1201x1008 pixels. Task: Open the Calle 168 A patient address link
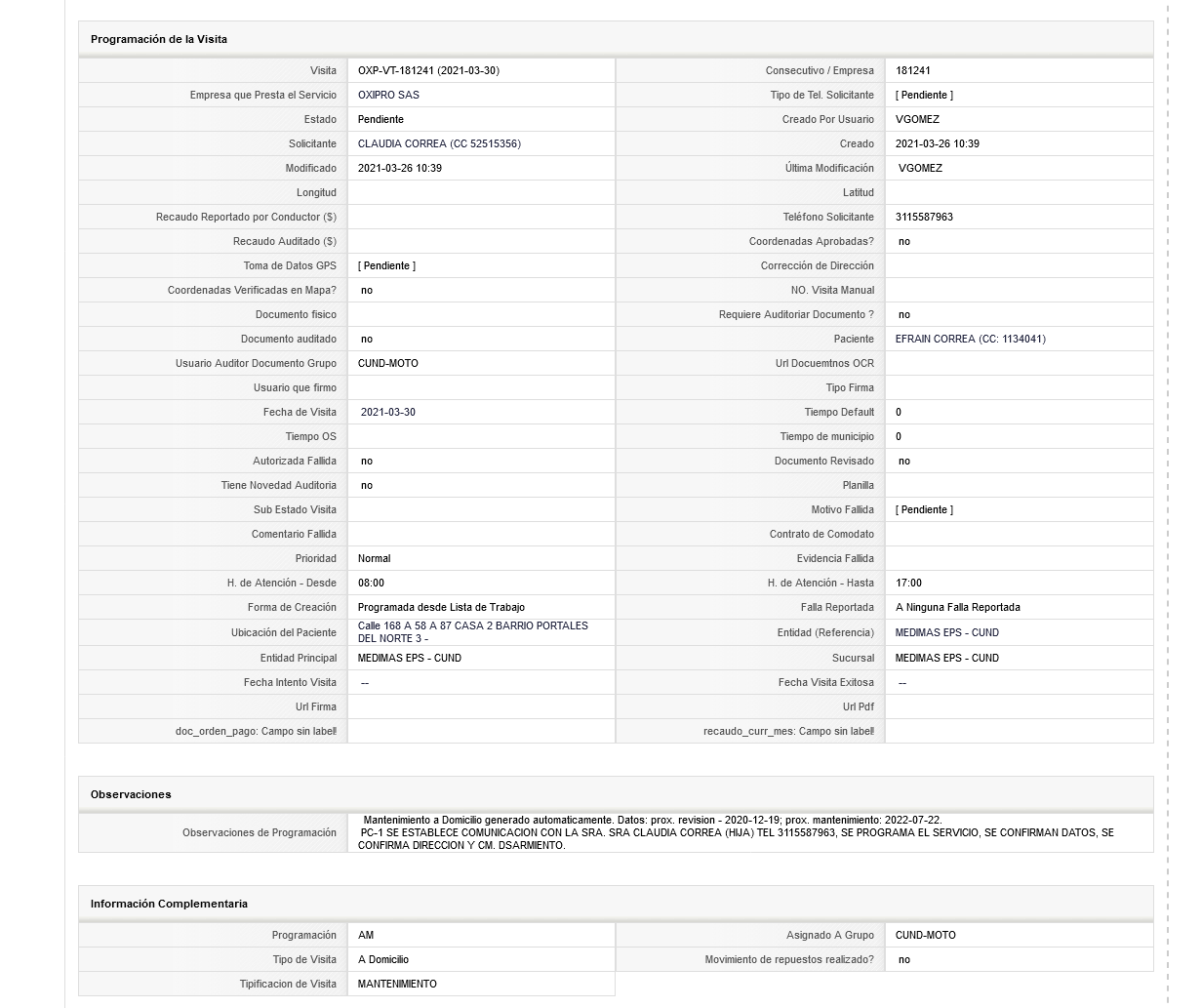pyautogui.click(x=473, y=632)
